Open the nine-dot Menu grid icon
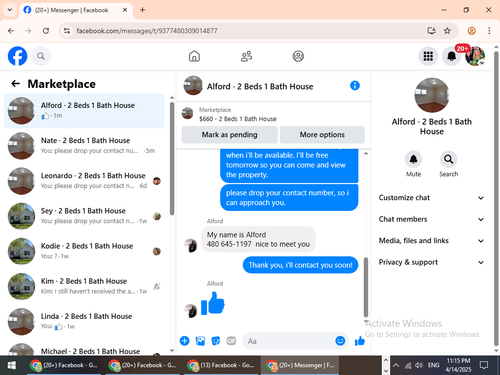 428,56
